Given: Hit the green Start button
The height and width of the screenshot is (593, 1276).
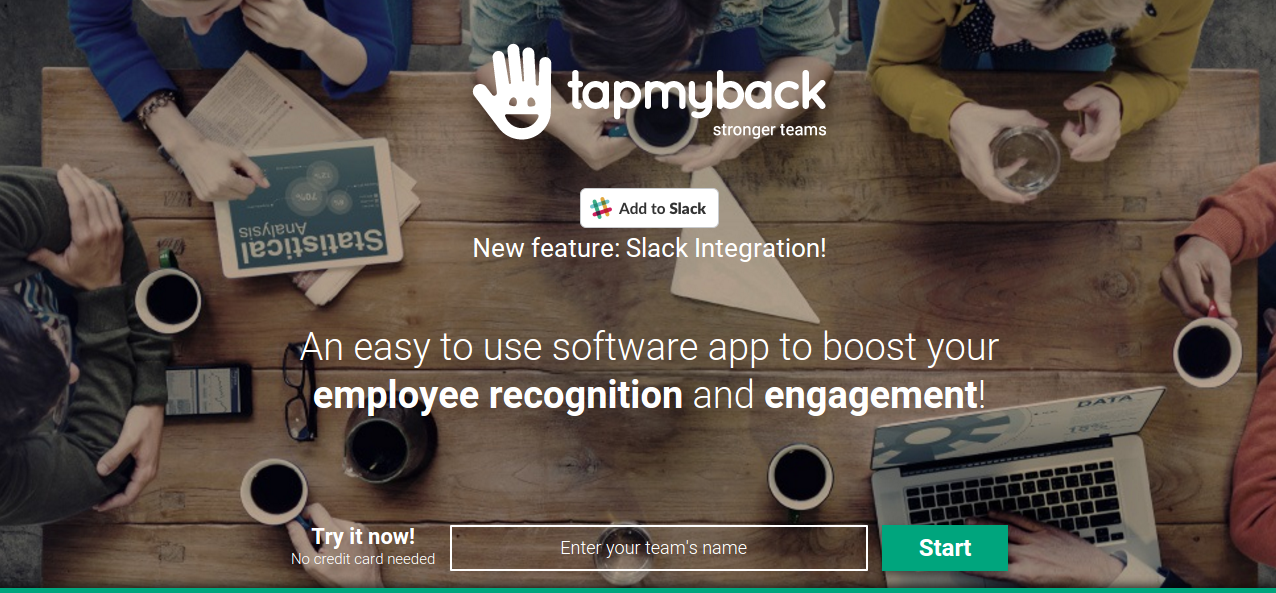Looking at the screenshot, I should click(944, 548).
